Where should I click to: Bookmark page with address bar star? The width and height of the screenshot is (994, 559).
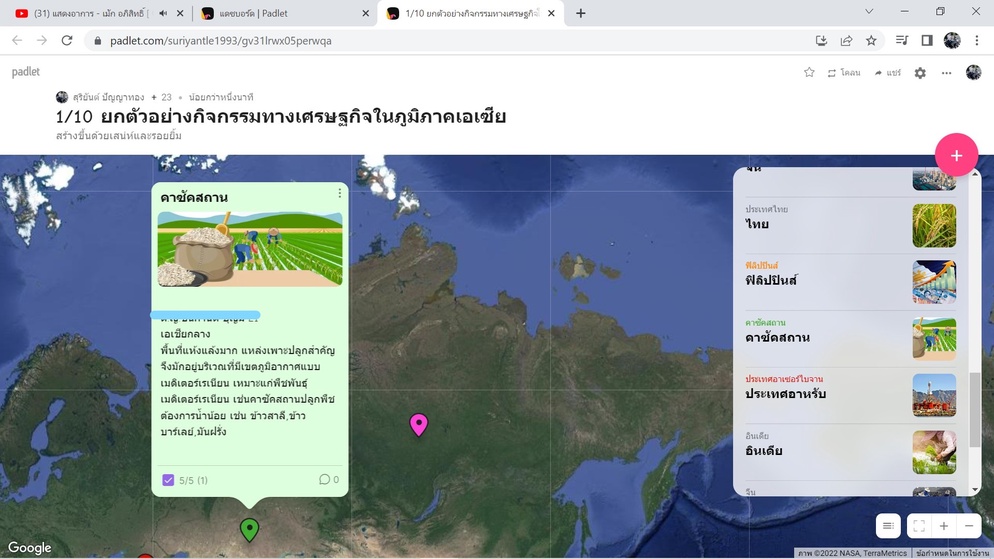[871, 41]
